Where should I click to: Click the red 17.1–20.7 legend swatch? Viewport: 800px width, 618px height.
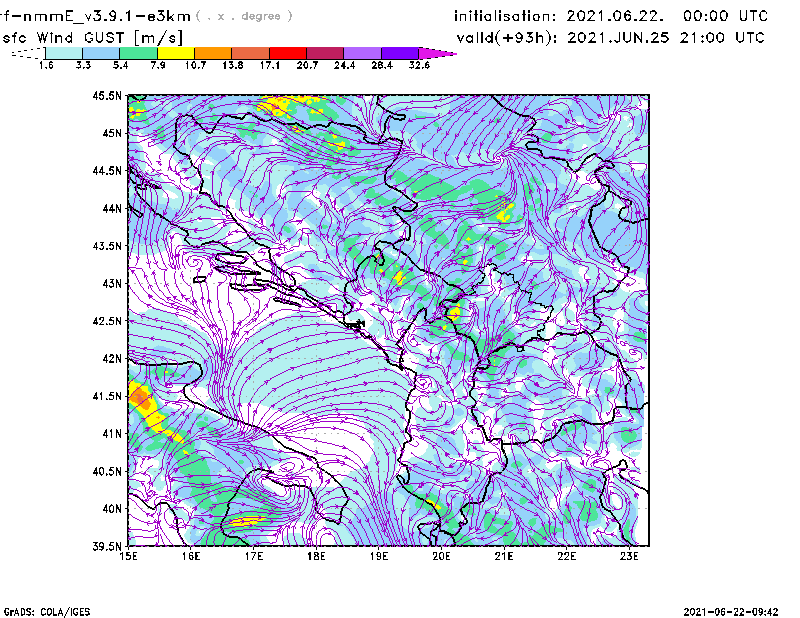(x=287, y=53)
